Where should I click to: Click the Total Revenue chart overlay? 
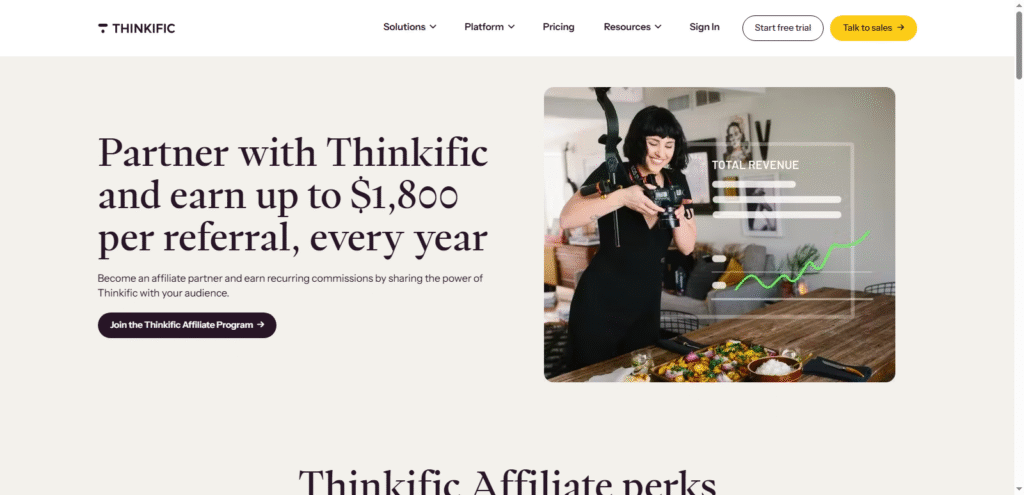780,222
